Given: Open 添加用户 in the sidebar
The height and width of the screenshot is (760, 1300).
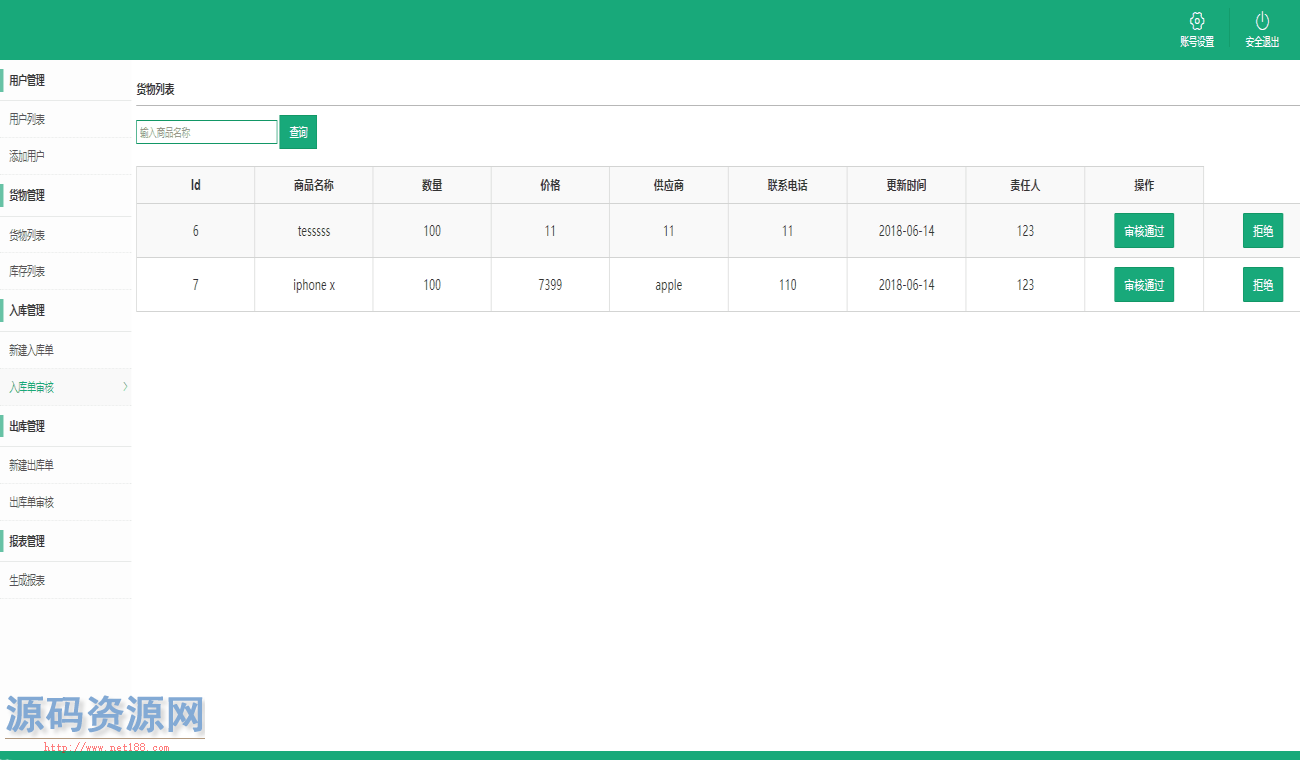Looking at the screenshot, I should (28, 157).
